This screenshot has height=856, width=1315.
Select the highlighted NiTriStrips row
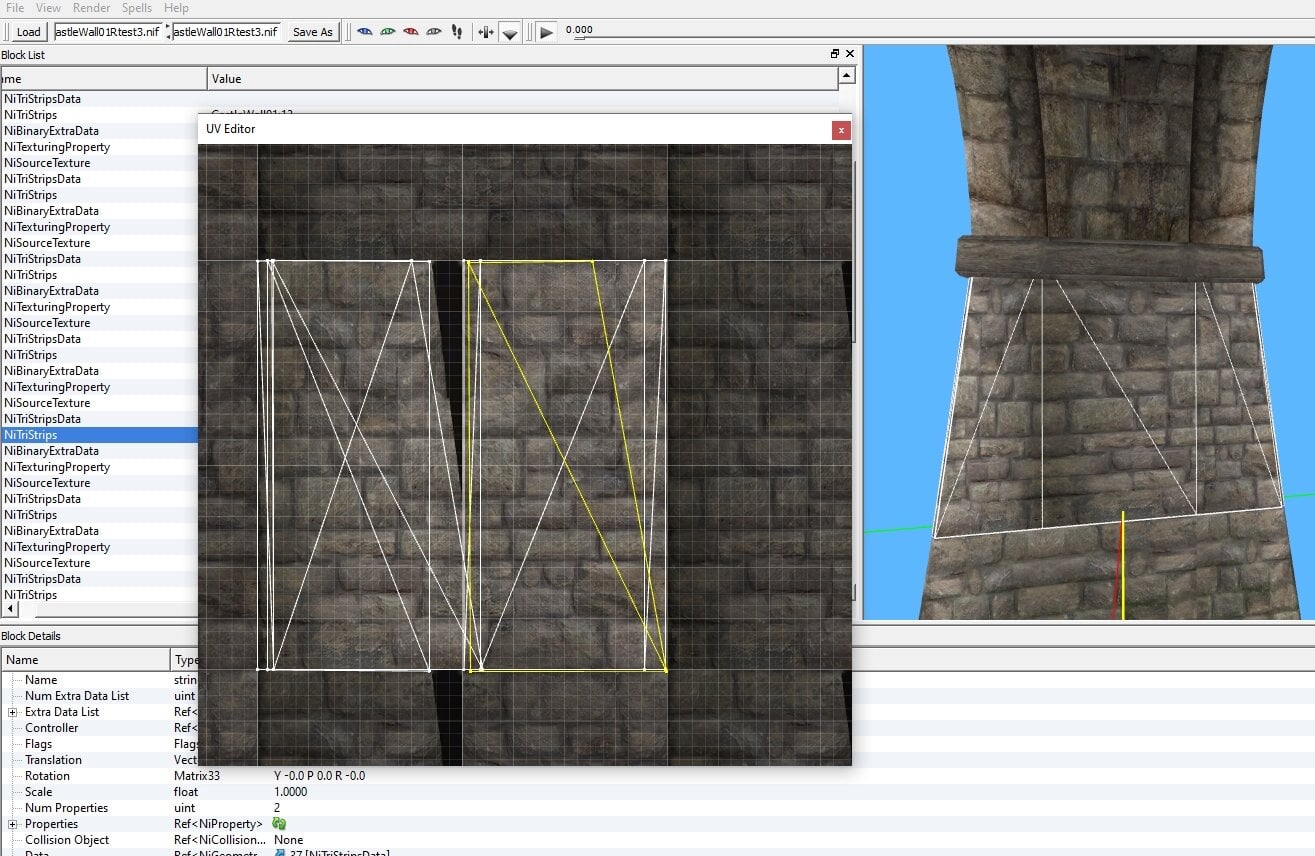tap(99, 435)
